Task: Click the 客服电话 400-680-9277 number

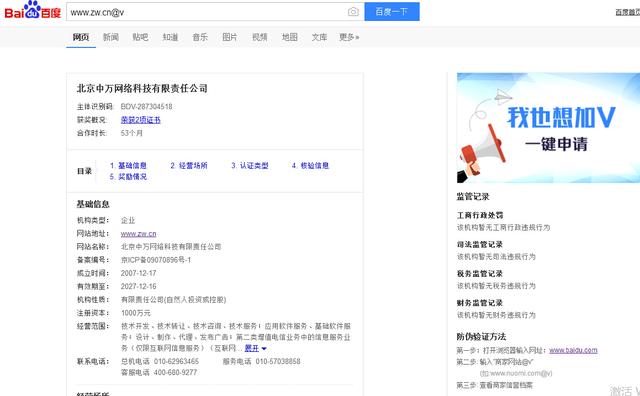Action: click(x=159, y=372)
